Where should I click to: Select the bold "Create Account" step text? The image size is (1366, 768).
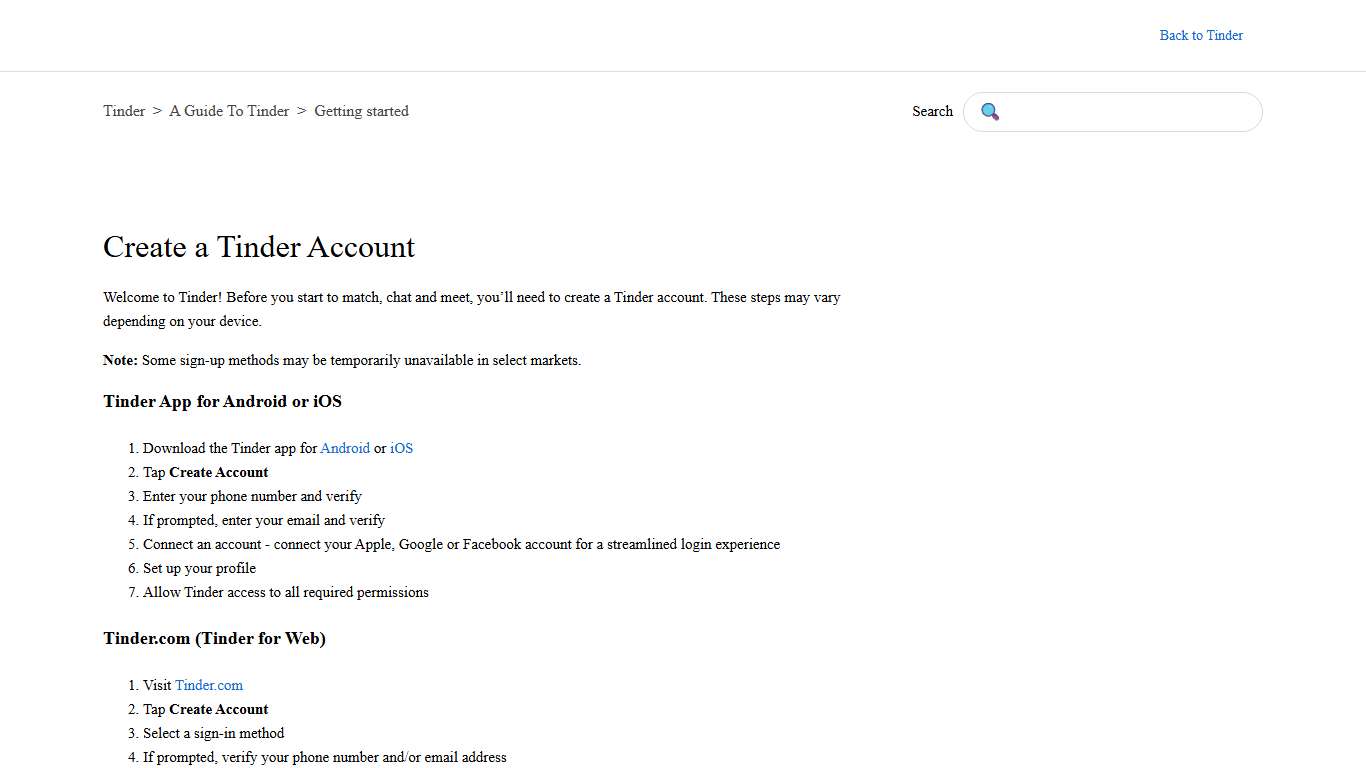tap(218, 472)
